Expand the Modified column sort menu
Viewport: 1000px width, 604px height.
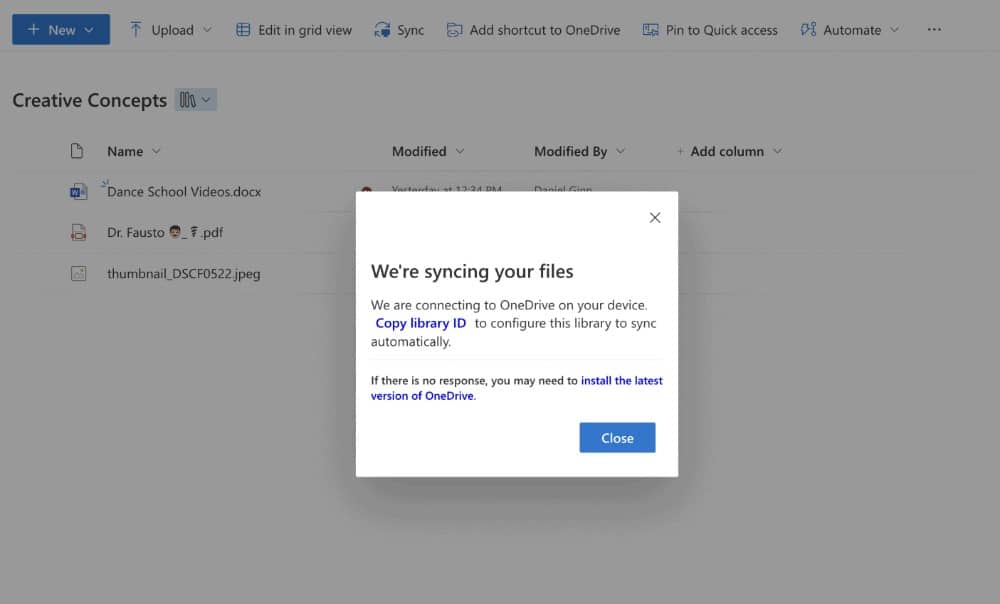click(460, 152)
